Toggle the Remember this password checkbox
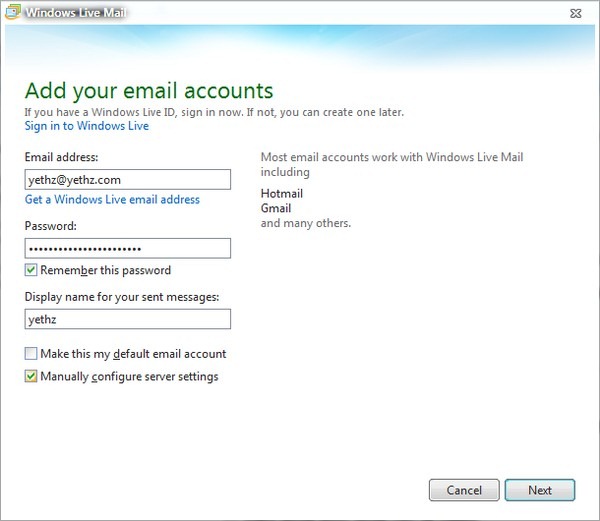 click(x=31, y=270)
